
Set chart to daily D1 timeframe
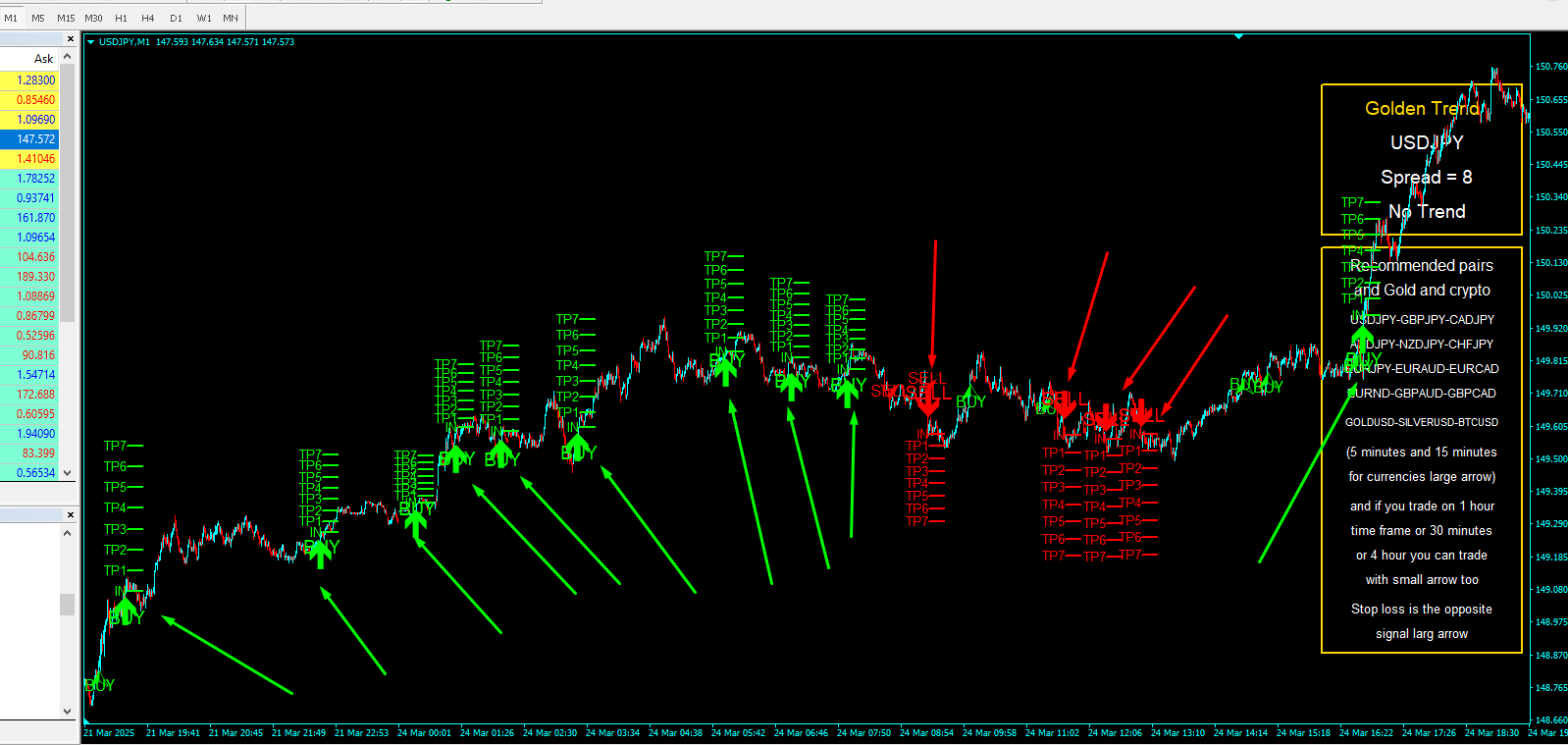[176, 18]
